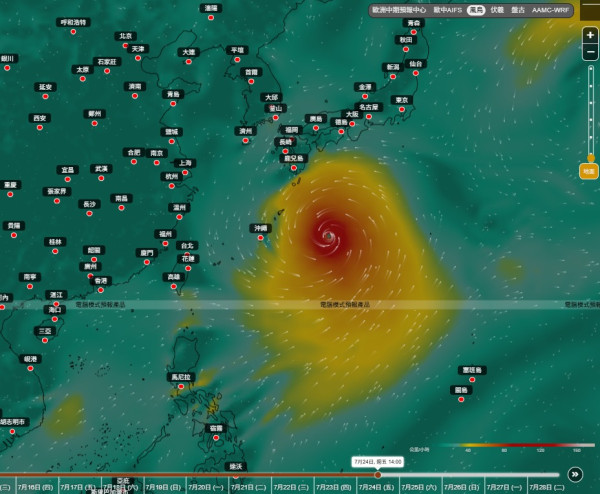Click the red marker for 首爾

pos(251,82)
